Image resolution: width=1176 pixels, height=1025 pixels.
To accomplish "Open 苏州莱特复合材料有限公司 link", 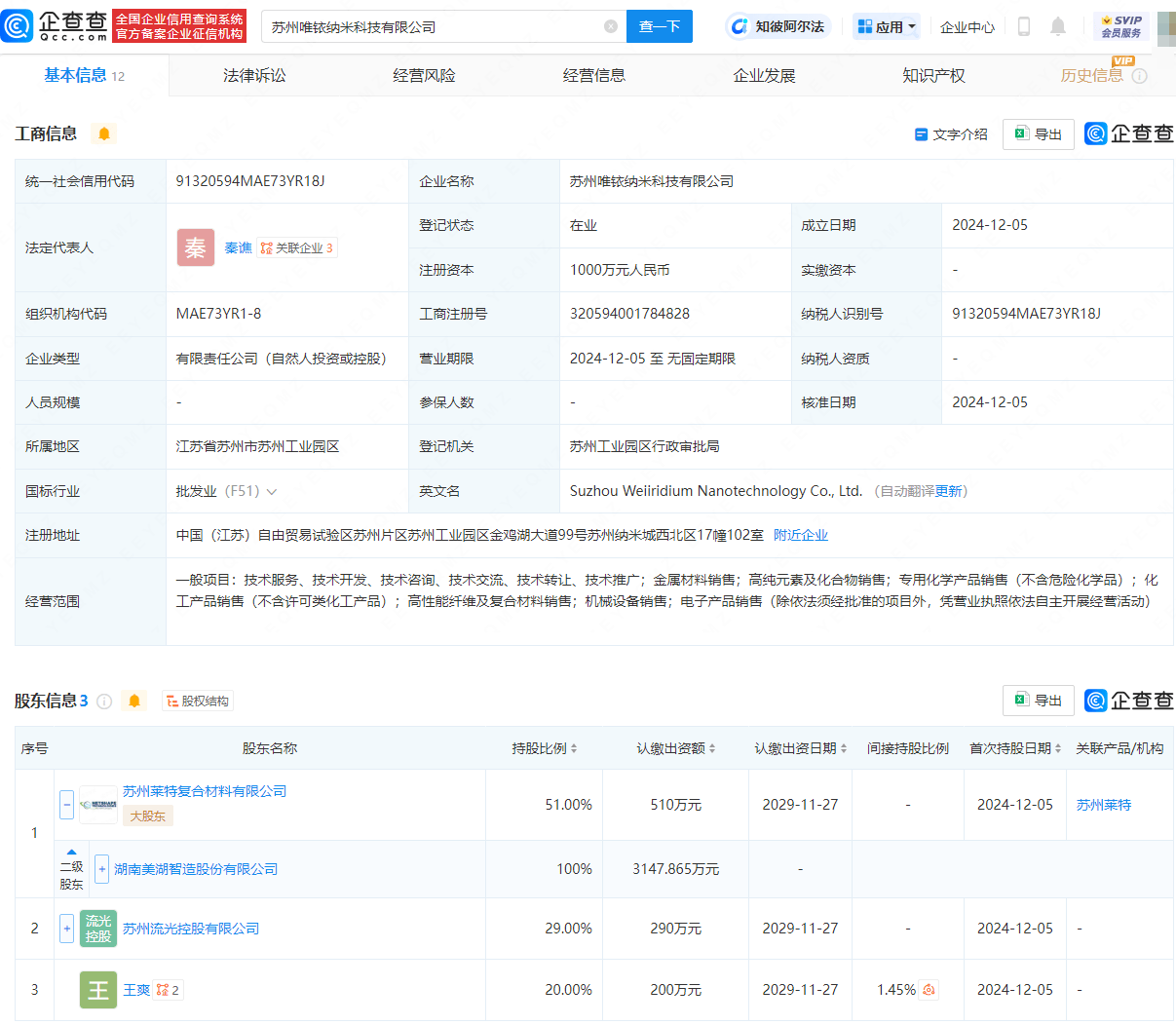I will pos(205,791).
